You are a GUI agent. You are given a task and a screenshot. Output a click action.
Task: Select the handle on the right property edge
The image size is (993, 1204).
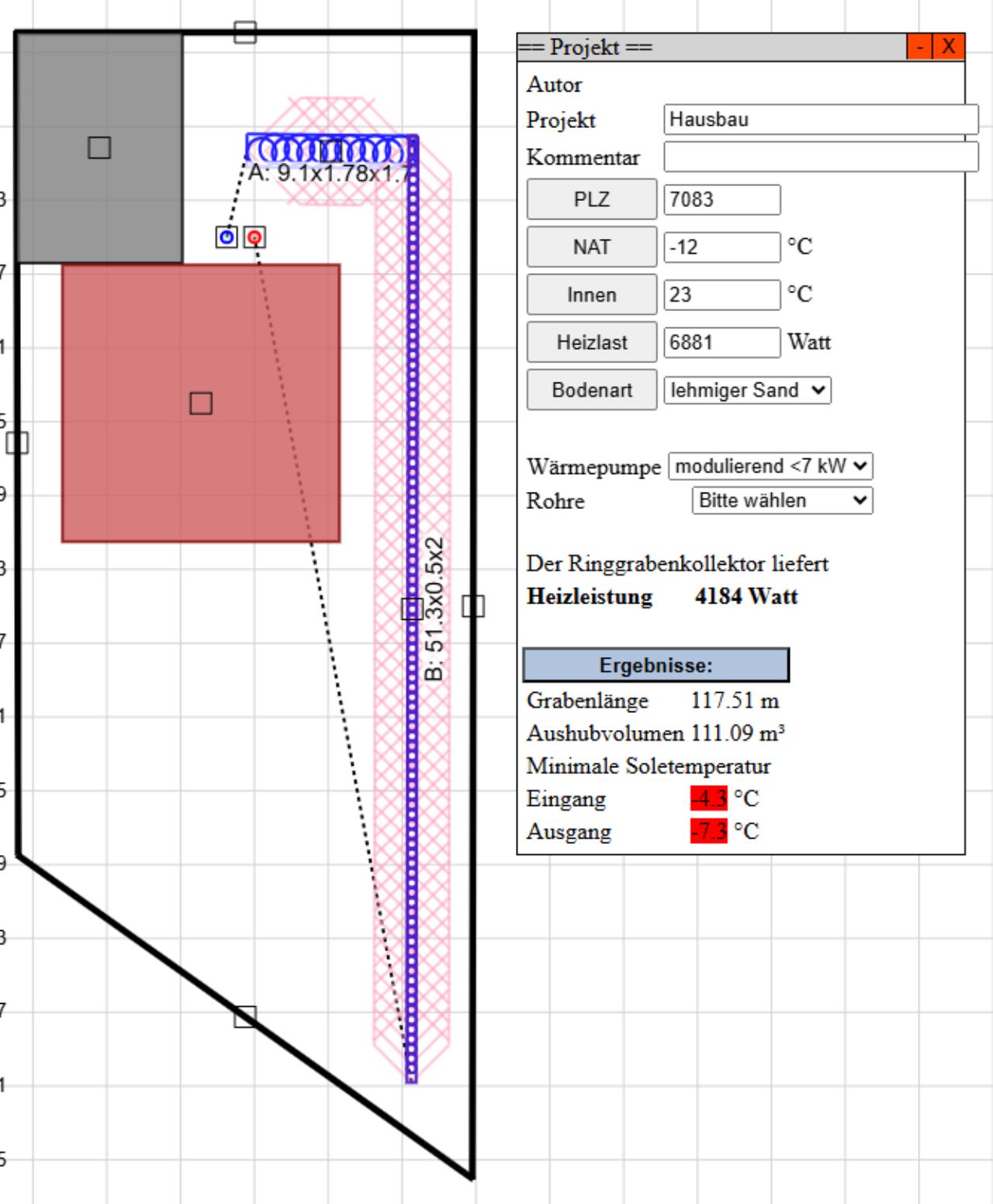tap(473, 606)
